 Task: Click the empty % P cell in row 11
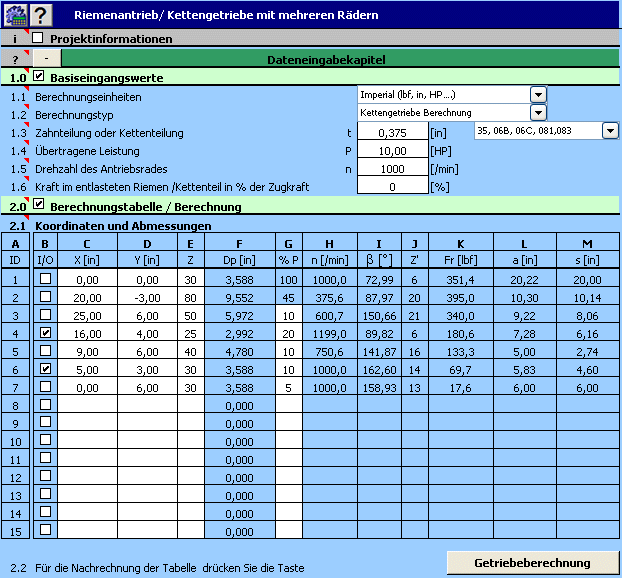point(289,459)
